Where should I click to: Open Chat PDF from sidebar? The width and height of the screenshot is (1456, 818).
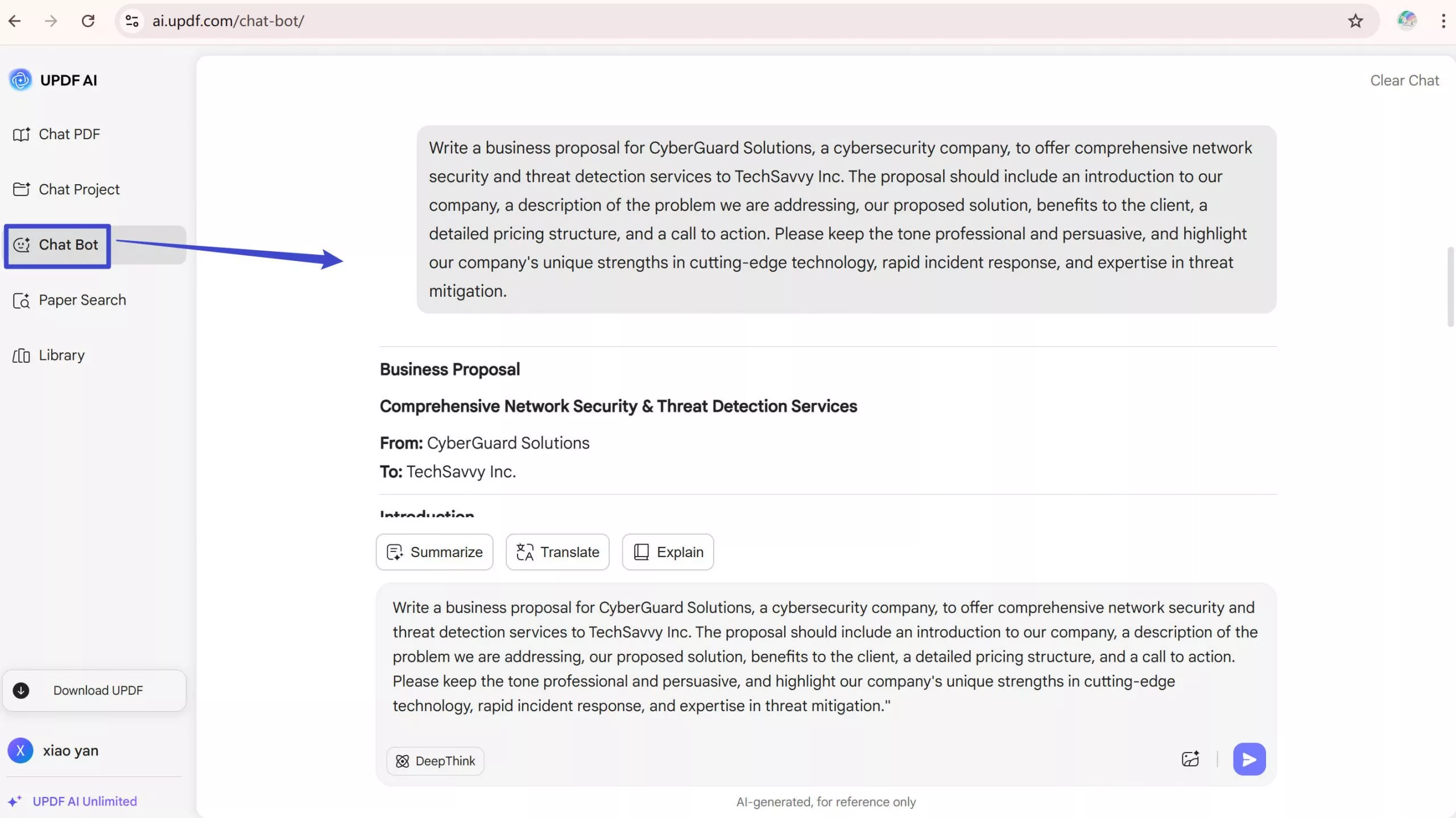(69, 134)
